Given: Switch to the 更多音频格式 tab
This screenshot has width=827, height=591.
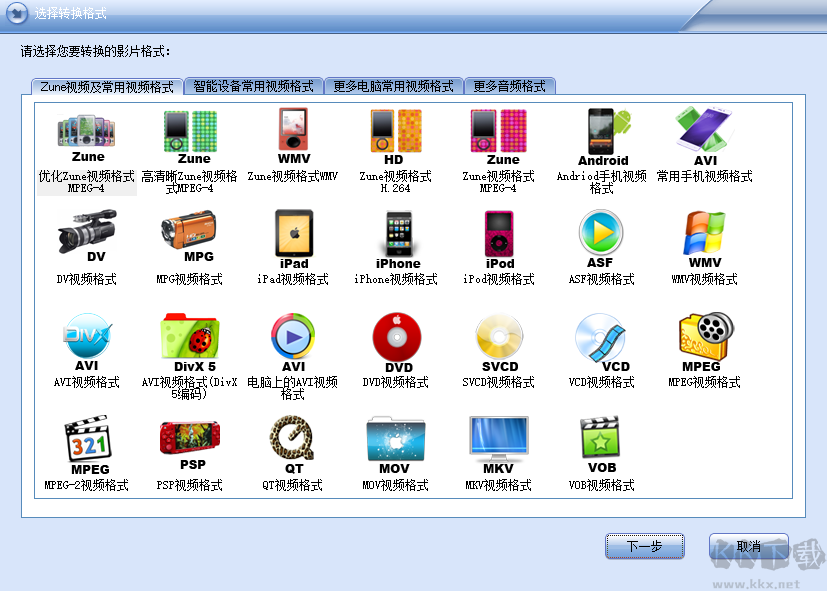Looking at the screenshot, I should [509, 86].
